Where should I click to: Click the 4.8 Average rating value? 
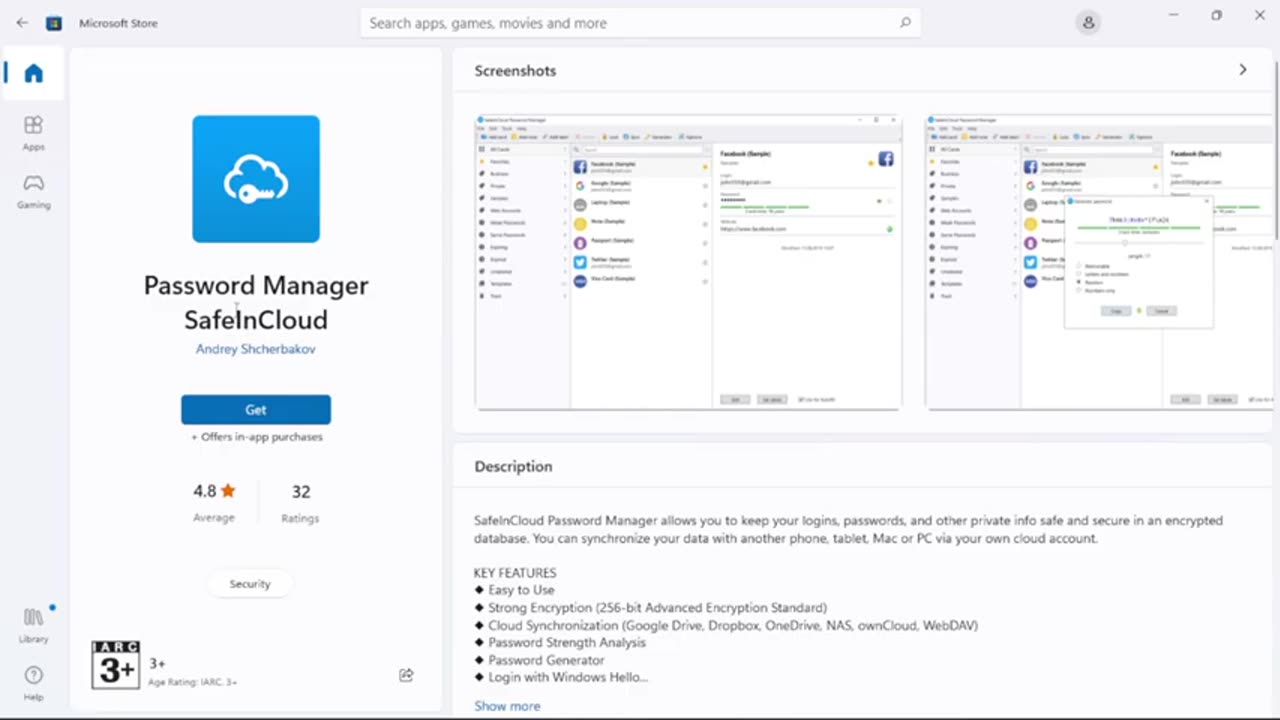coord(204,491)
